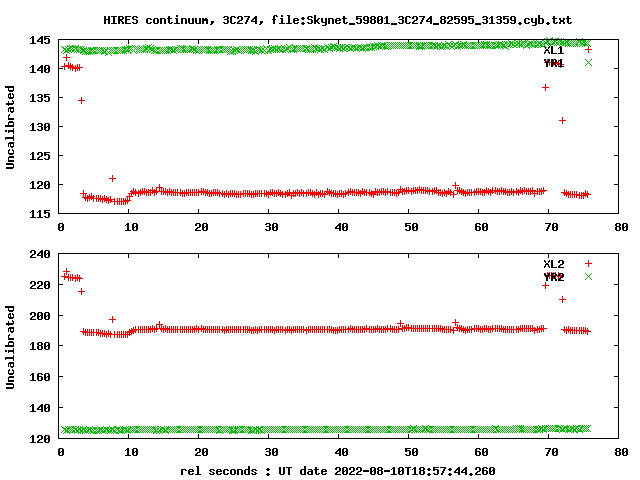Click the 115 y-axis tick label
The image size is (640, 480).
tap(40, 214)
